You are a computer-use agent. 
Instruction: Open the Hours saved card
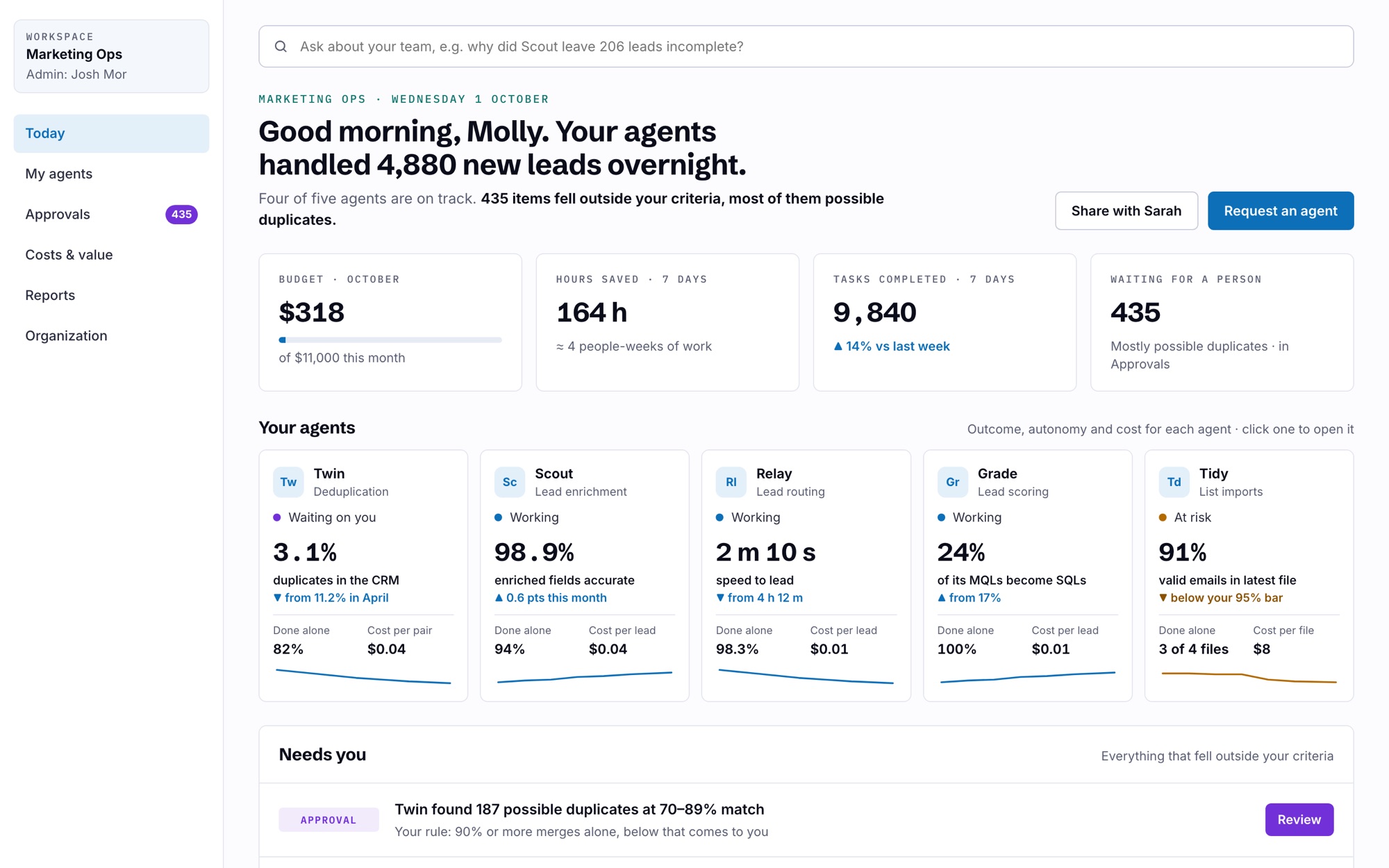pos(667,322)
